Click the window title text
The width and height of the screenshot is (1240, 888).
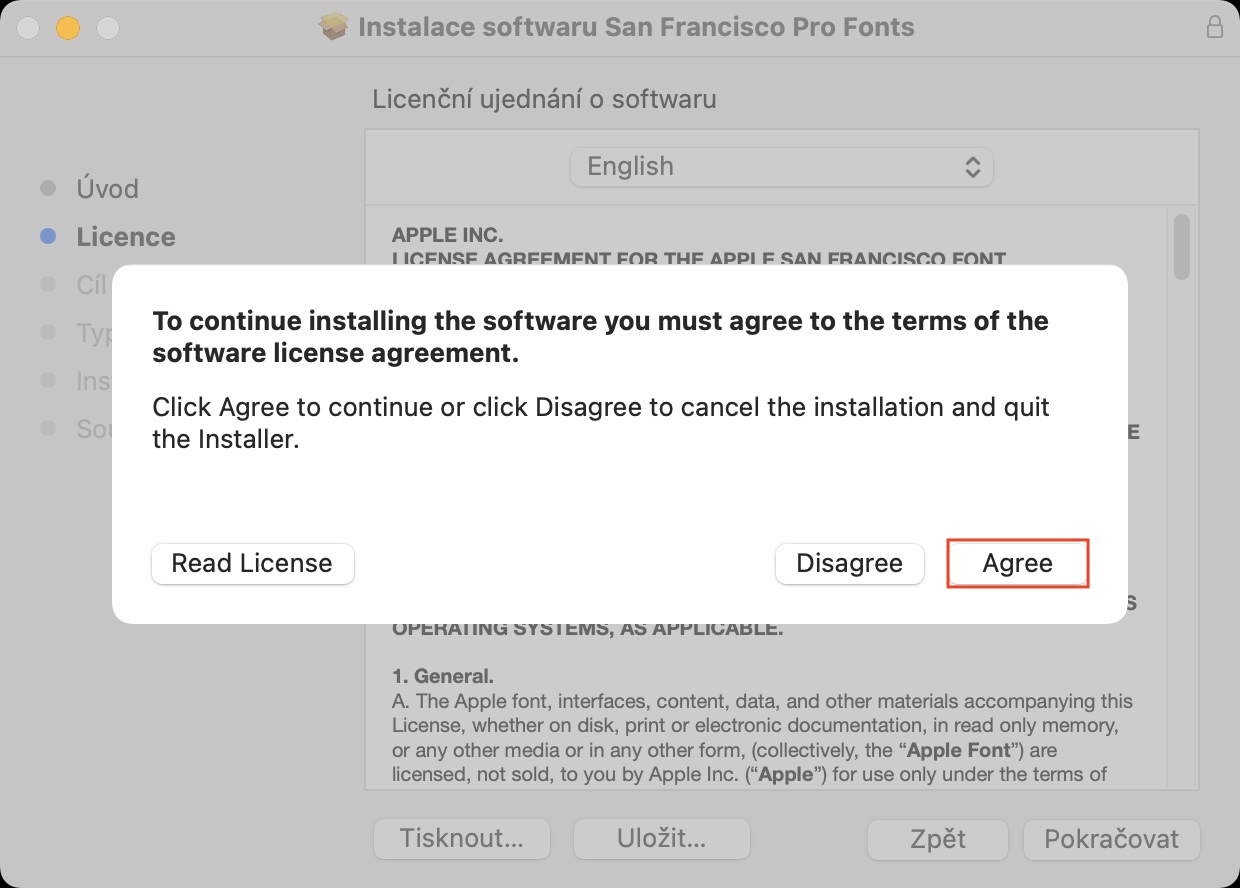(x=636, y=27)
